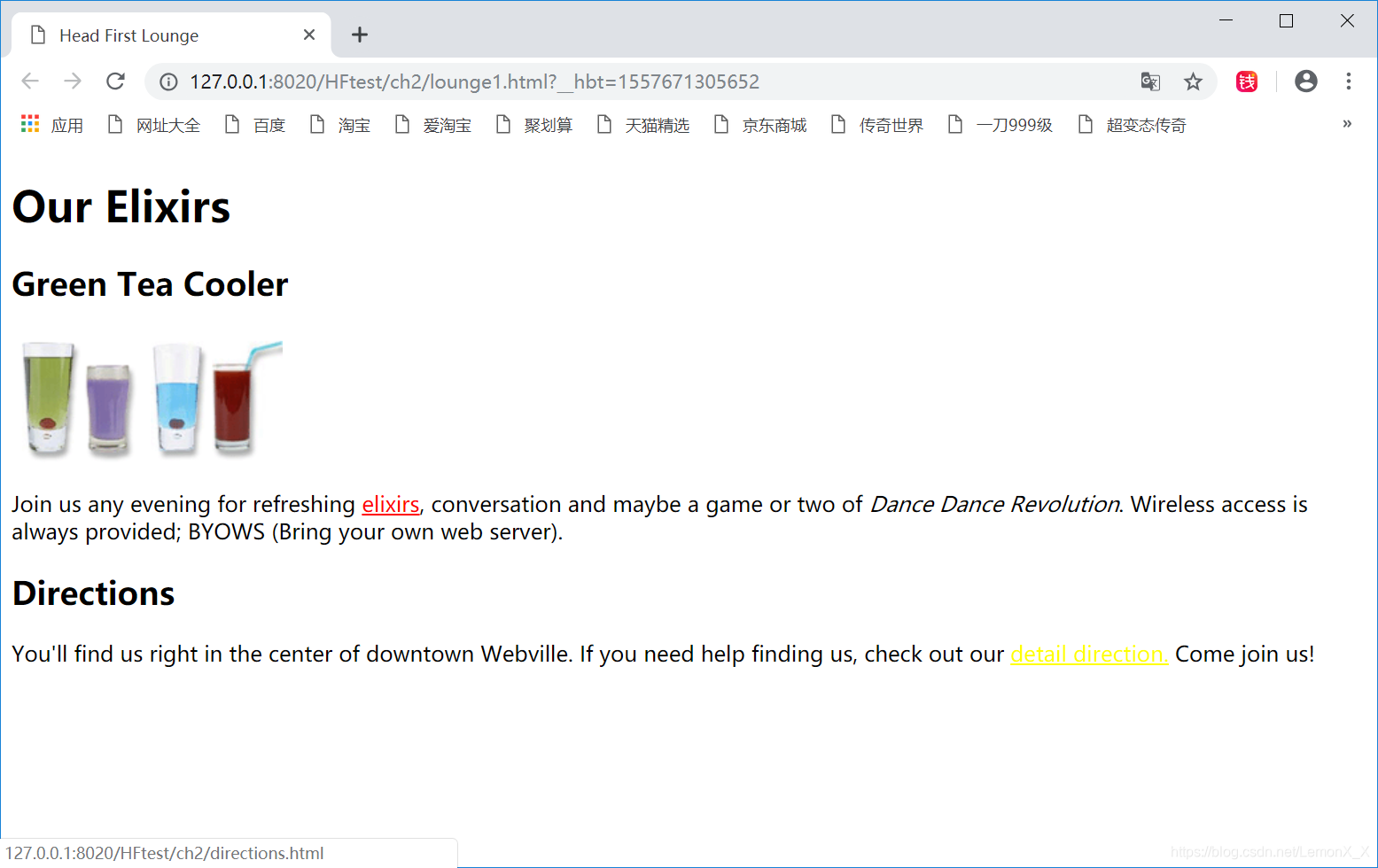
Task: Open the red 钱 extension icon
Action: [1247, 81]
